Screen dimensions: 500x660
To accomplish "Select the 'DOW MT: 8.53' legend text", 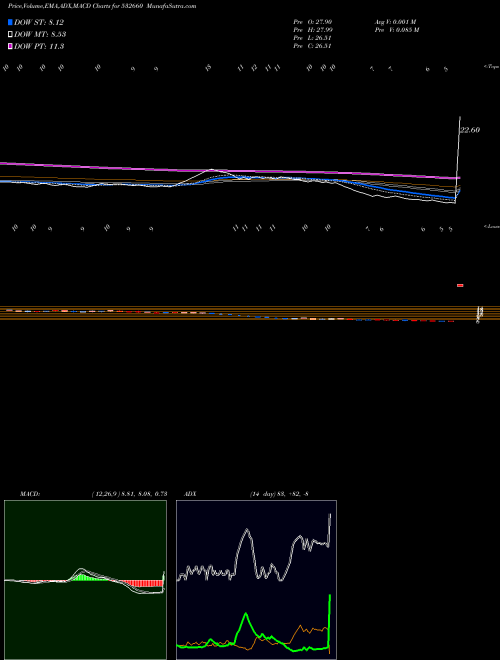I will (x=40, y=34).
